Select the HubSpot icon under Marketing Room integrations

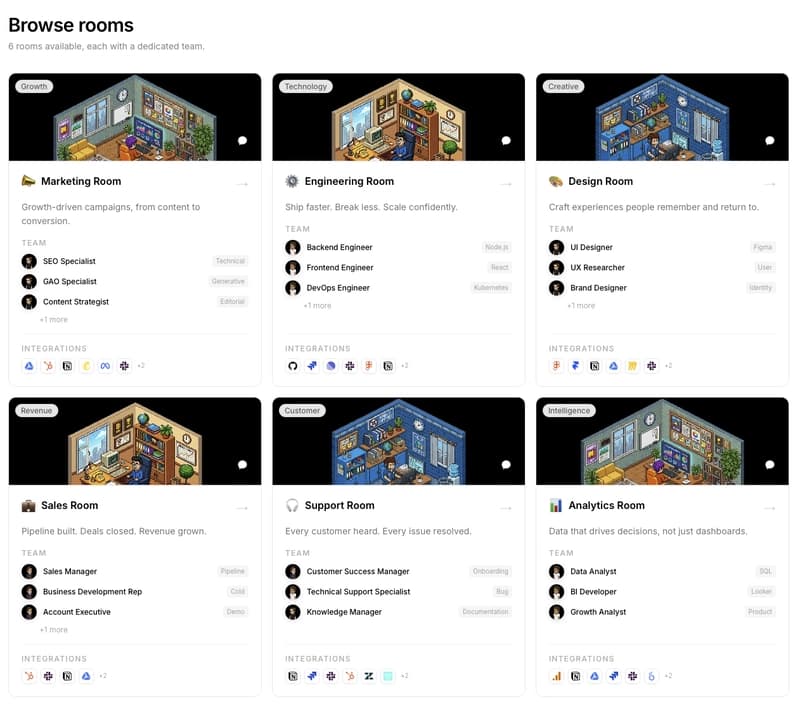point(48,366)
